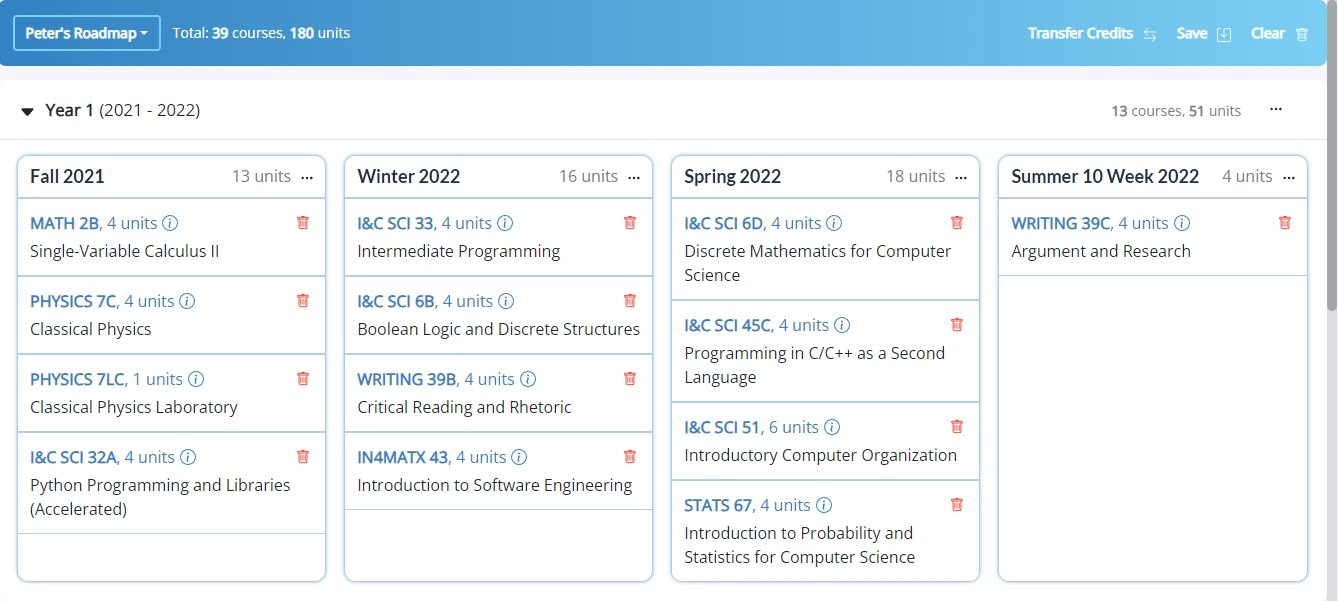Open Year 1 ellipsis options menu
The image size is (1338, 601).
pyautogui.click(x=1276, y=110)
